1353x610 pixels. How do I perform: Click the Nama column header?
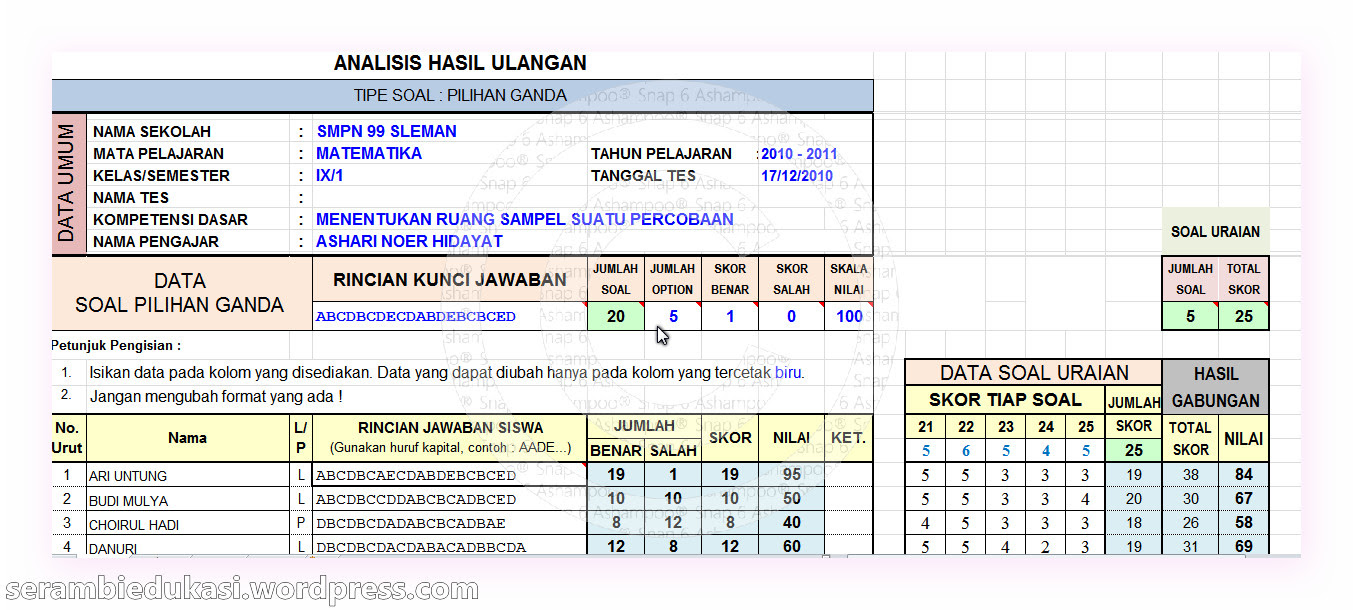(x=187, y=438)
